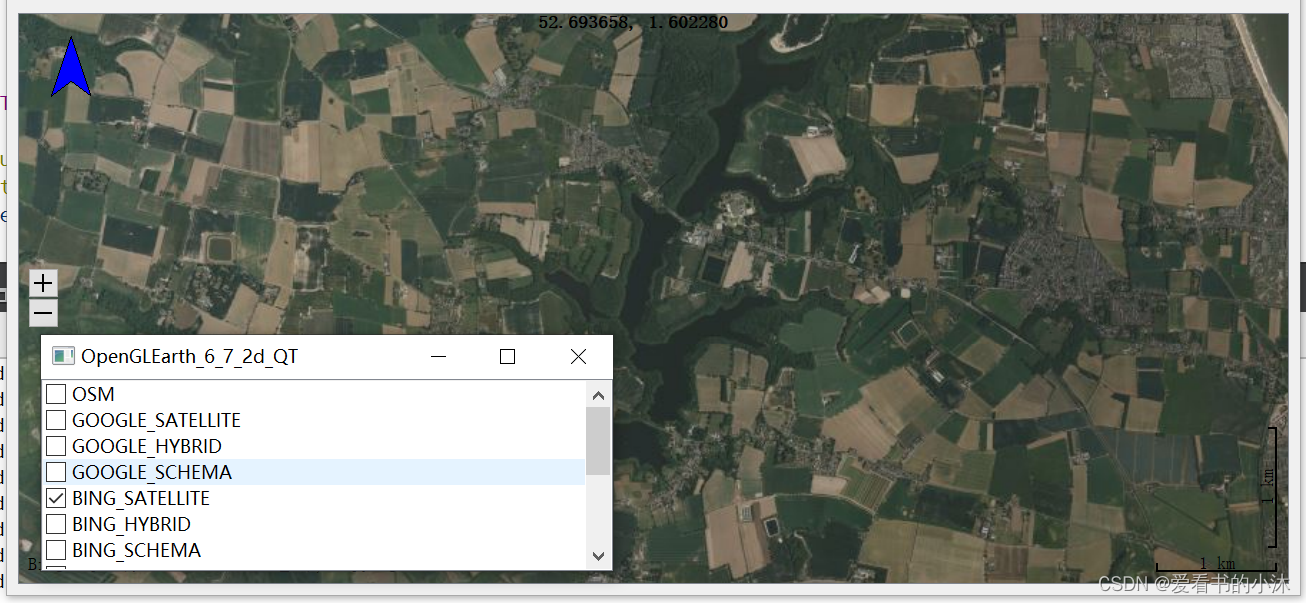Check the BING_SCHEMA checkbox
Screen dimensions: 1306x603
[x=55, y=549]
